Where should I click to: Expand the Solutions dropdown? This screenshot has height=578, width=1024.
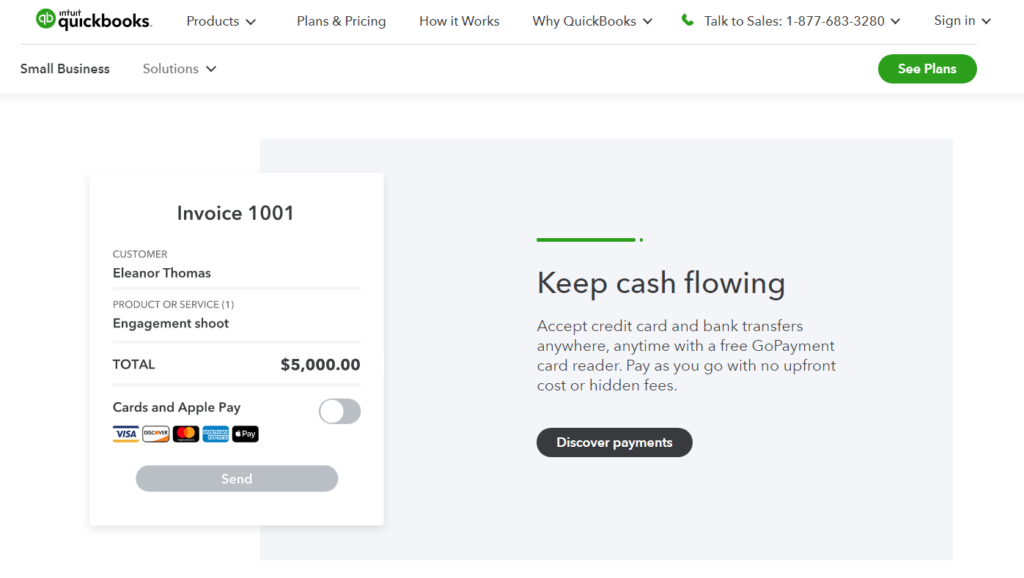click(x=180, y=69)
